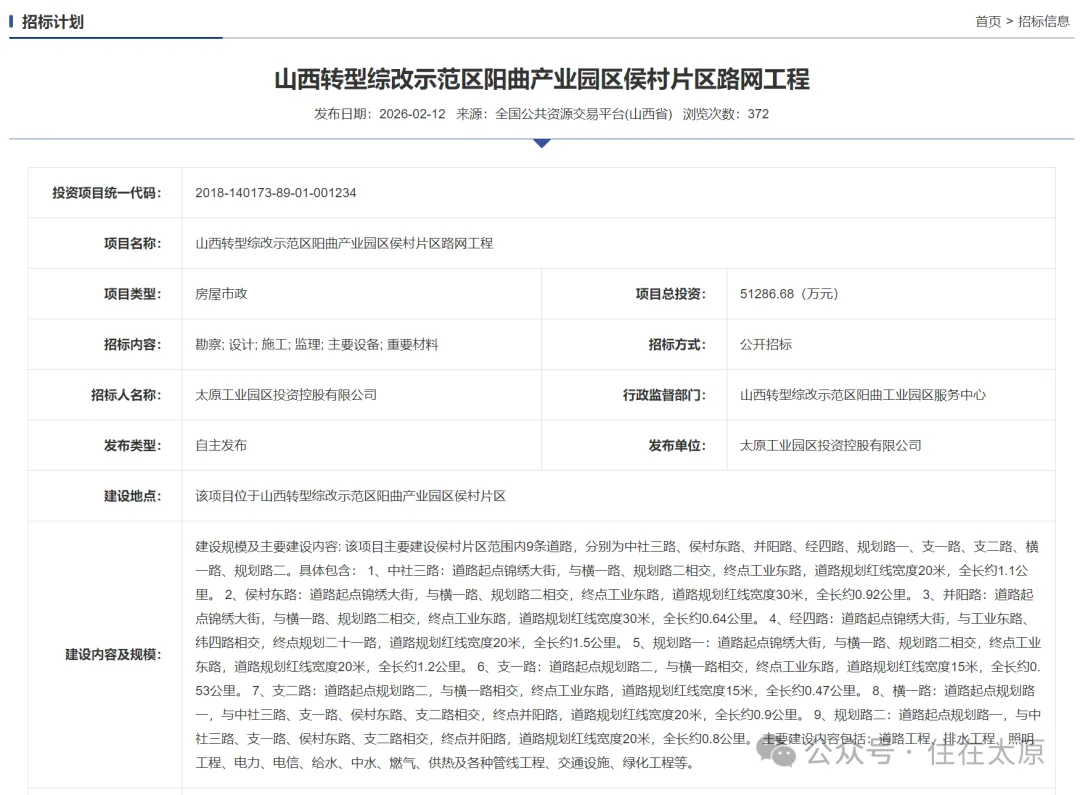The width and height of the screenshot is (1080, 795).
Task: Click the page title 山西转型综改示范区阳曲产业园区侯村片区路网工程
Action: (541, 79)
